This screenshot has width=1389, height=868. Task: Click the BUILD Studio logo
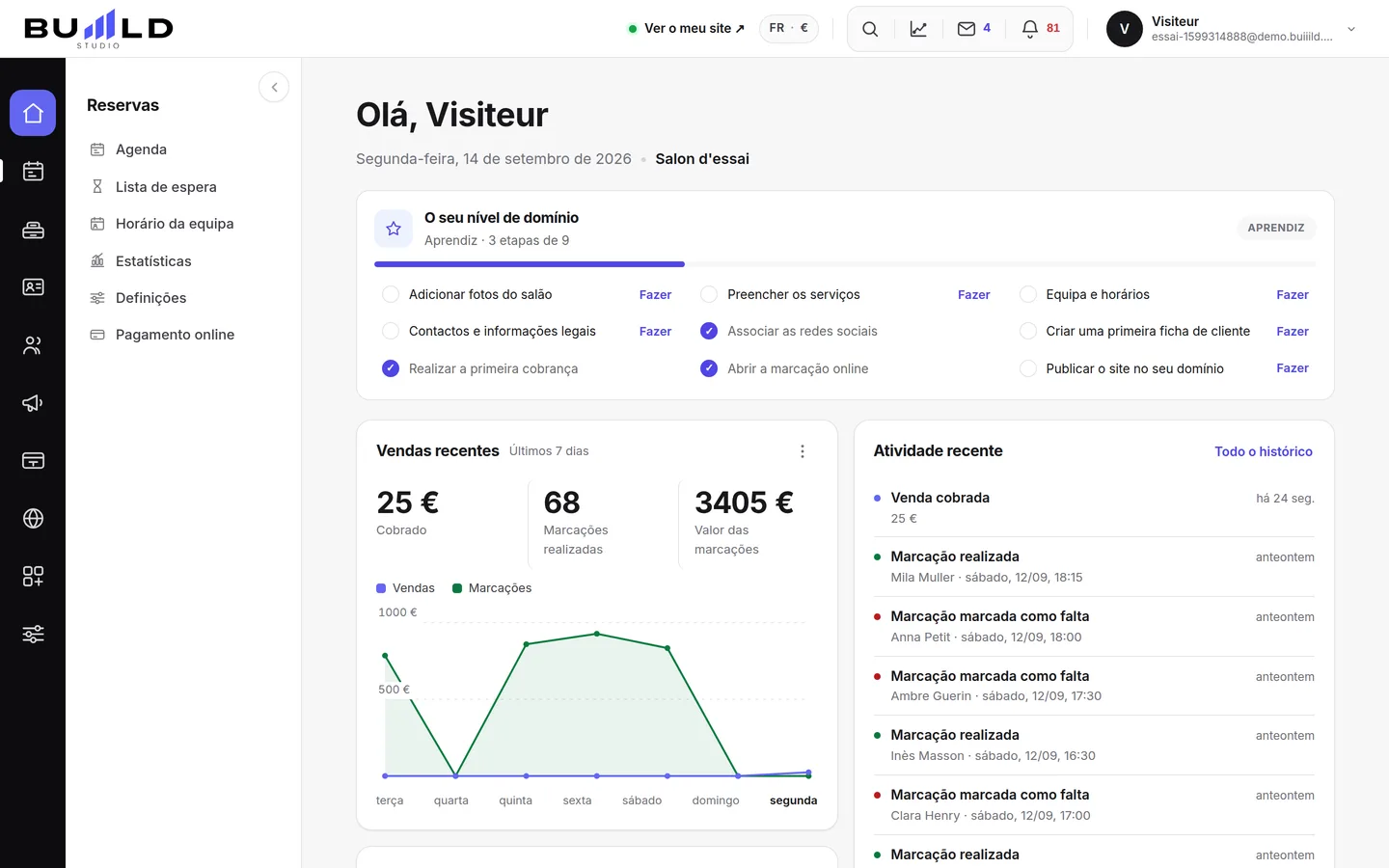[x=98, y=29]
